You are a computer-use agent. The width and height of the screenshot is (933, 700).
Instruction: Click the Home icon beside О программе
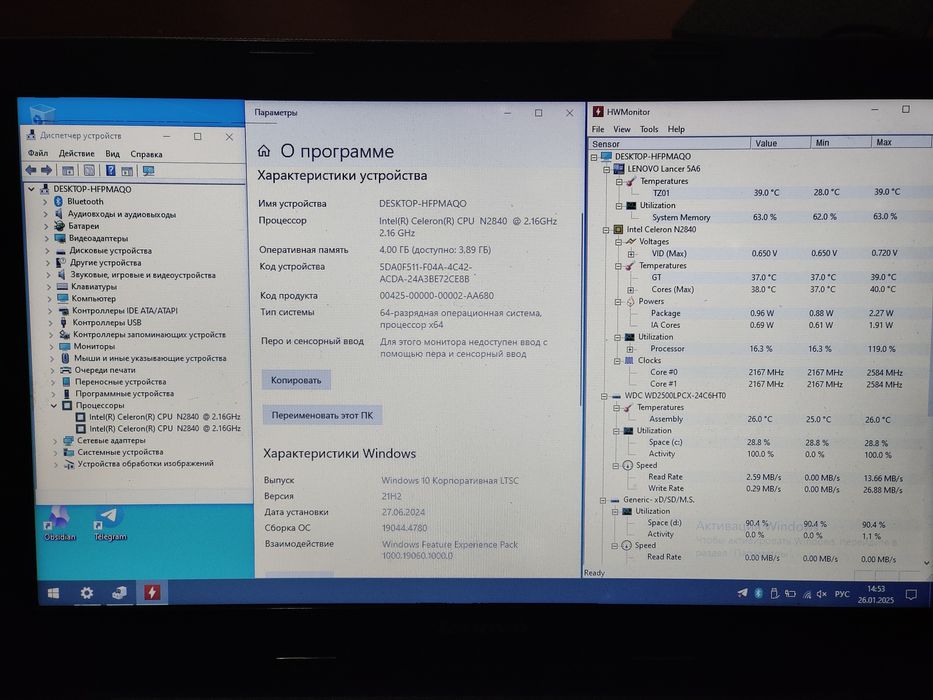pyautogui.click(x=264, y=151)
